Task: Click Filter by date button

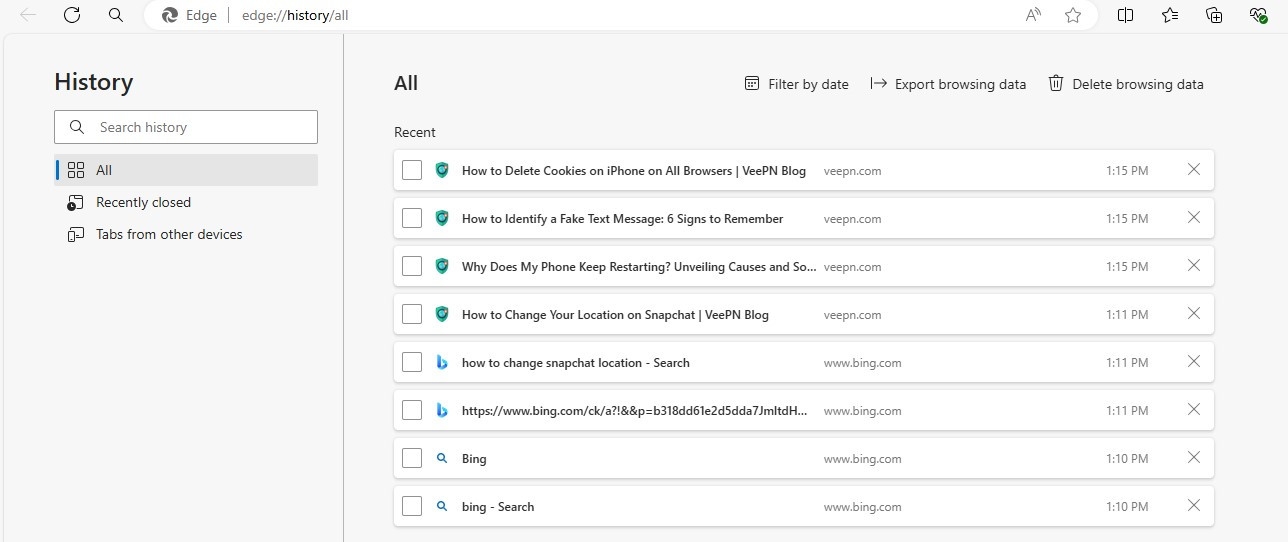Action: [x=797, y=84]
